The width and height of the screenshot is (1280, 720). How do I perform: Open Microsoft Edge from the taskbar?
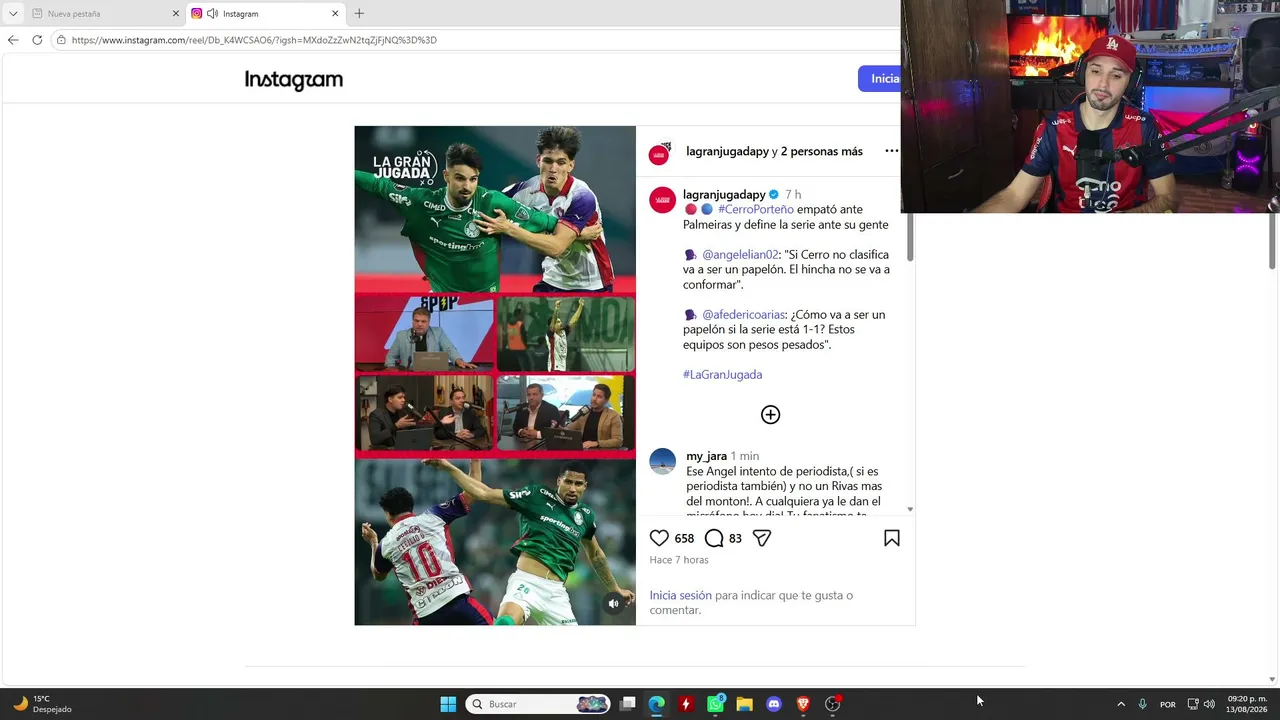pyautogui.click(x=656, y=704)
